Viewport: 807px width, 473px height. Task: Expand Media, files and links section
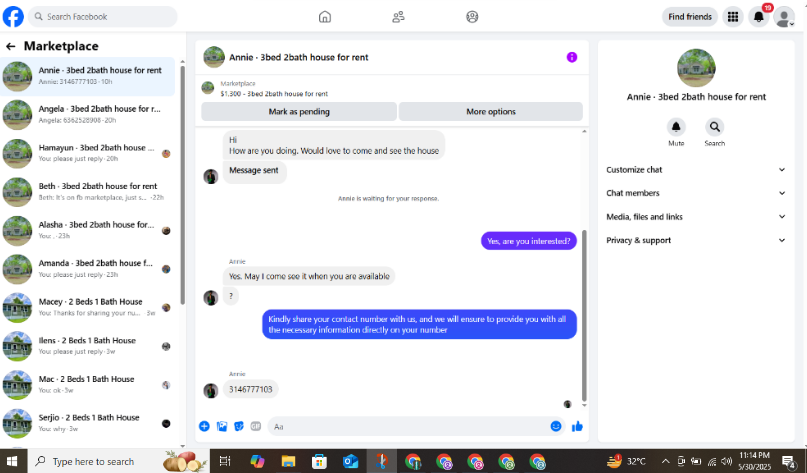[696, 217]
